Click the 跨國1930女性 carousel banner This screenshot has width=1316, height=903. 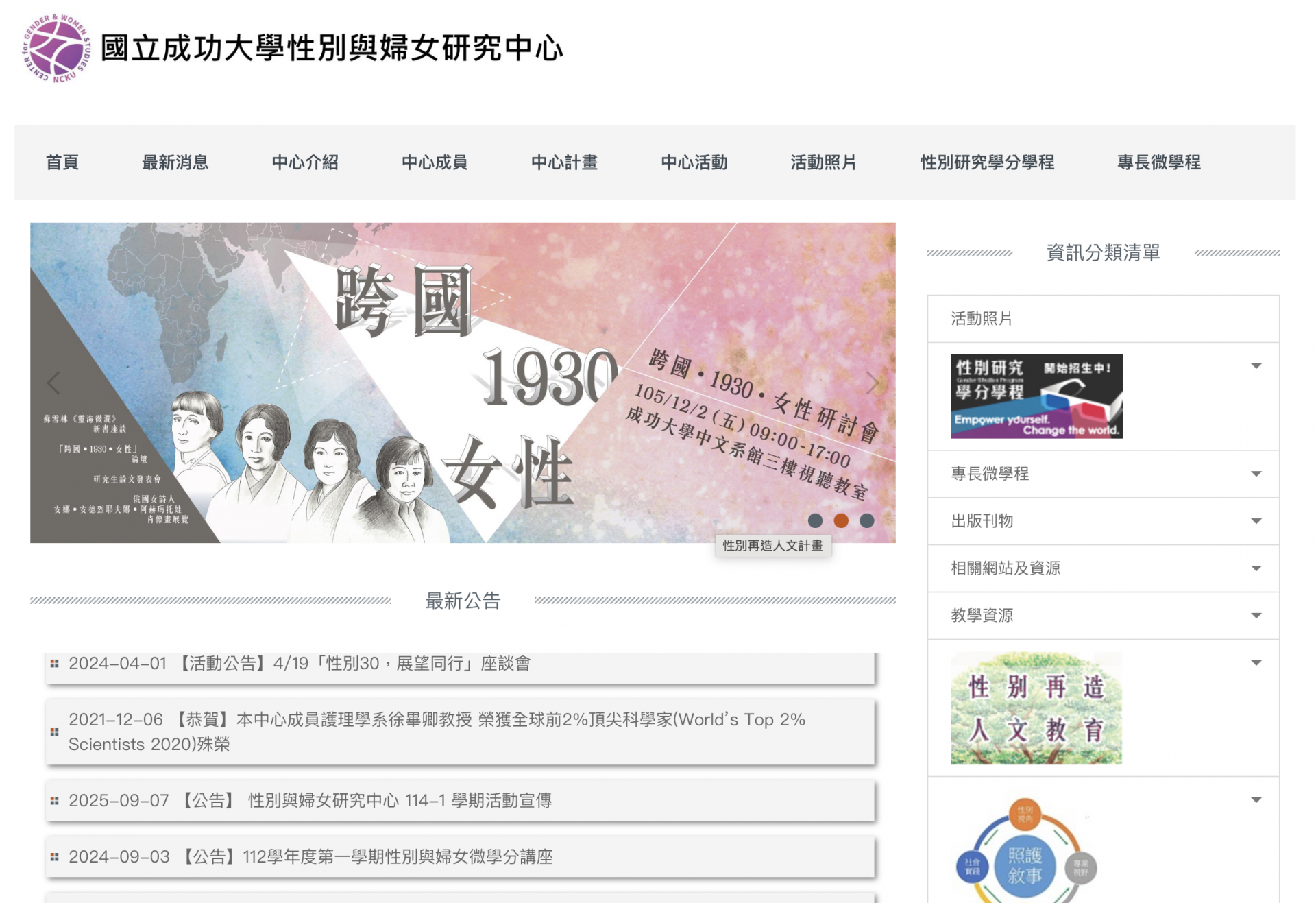pyautogui.click(x=463, y=383)
